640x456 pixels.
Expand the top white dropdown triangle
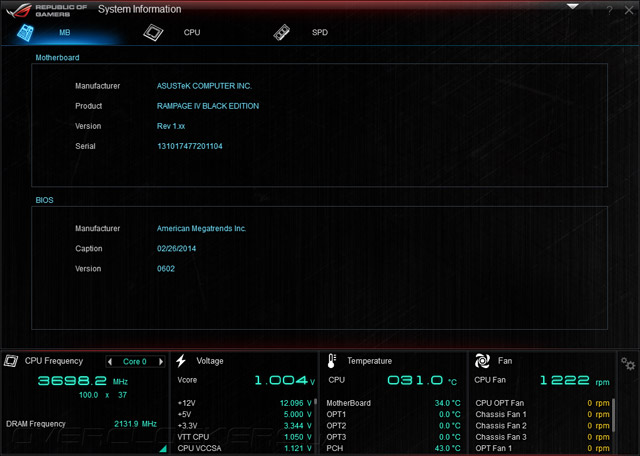[573, 7]
